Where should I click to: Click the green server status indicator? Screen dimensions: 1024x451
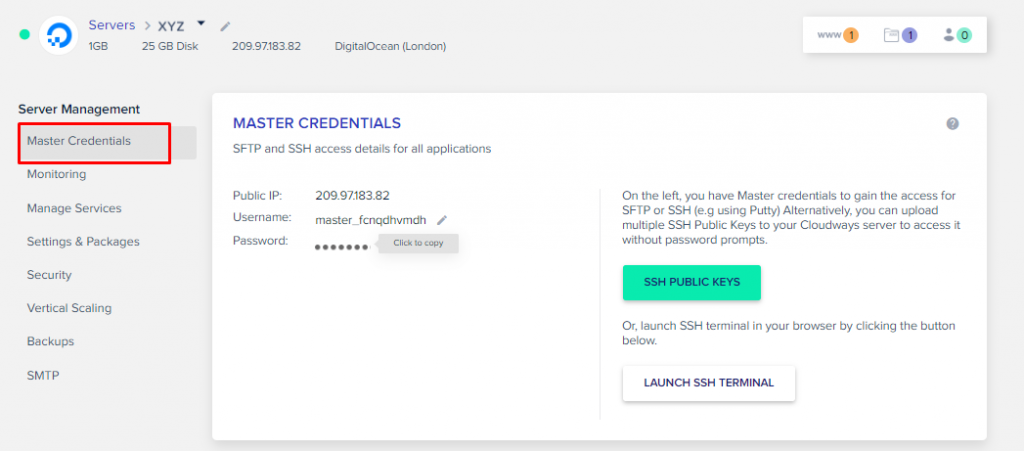tap(25, 35)
